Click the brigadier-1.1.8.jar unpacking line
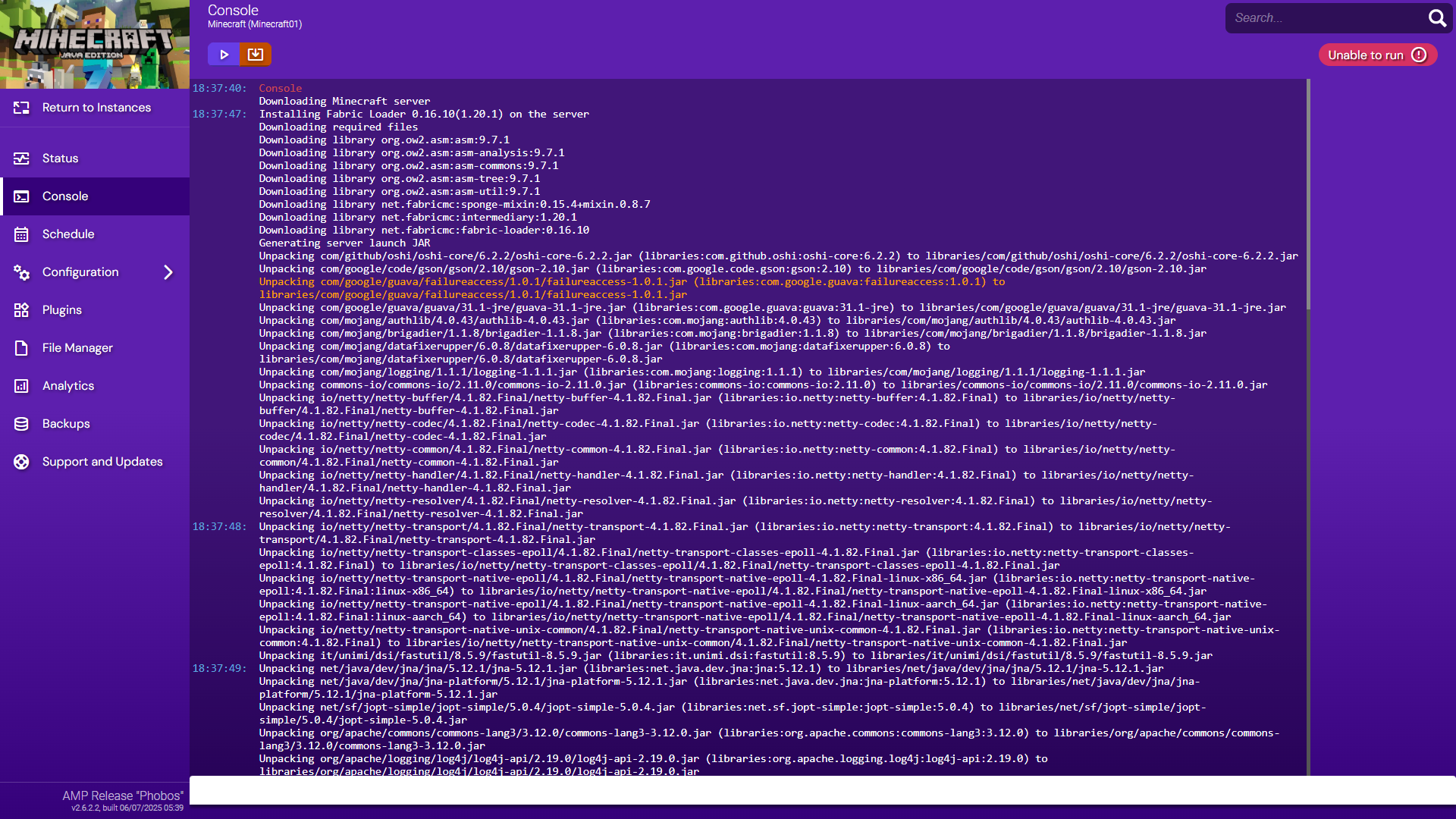Screen dimensions: 1456x819 (x=733, y=333)
